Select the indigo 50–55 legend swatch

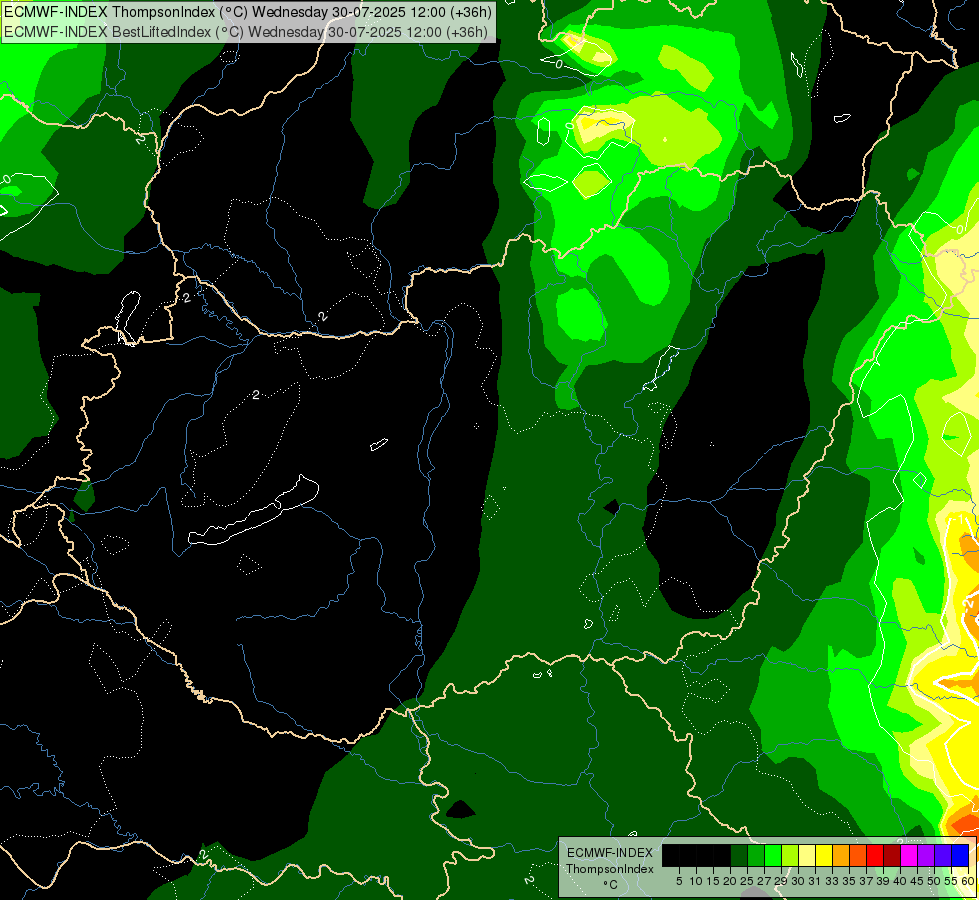943,855
